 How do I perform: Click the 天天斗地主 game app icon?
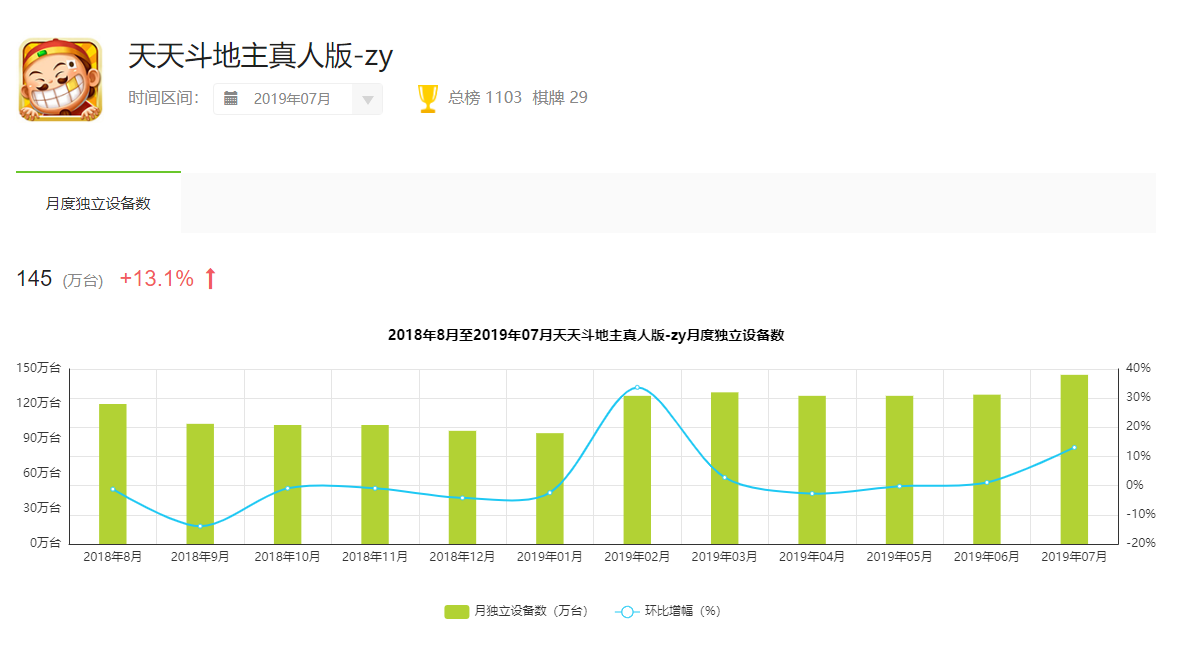61,80
